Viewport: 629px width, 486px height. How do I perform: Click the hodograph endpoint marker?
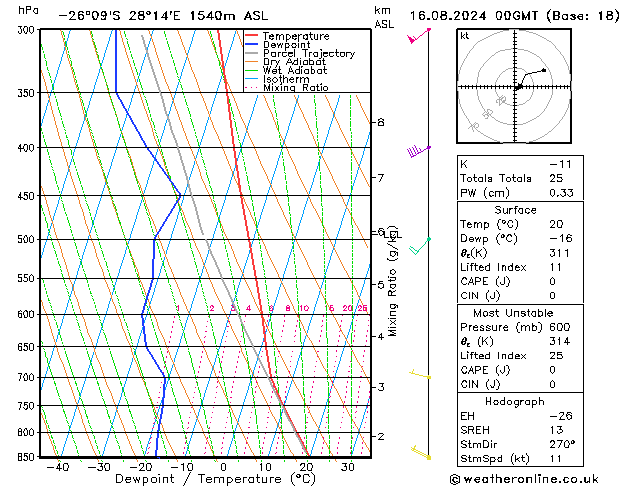(x=544, y=70)
